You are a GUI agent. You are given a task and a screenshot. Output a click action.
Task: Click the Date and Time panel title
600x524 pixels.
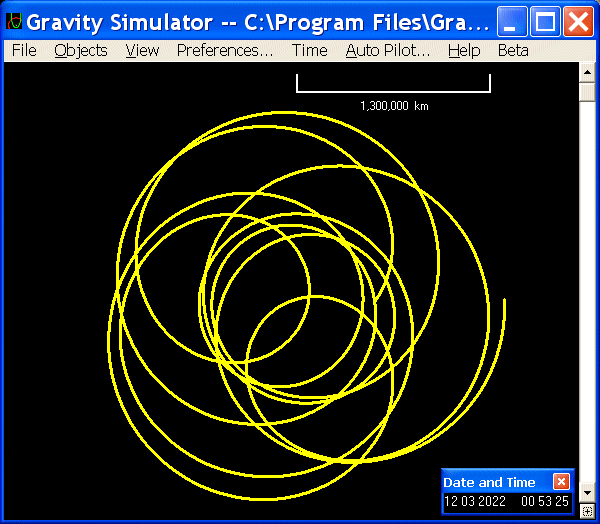(x=489, y=482)
